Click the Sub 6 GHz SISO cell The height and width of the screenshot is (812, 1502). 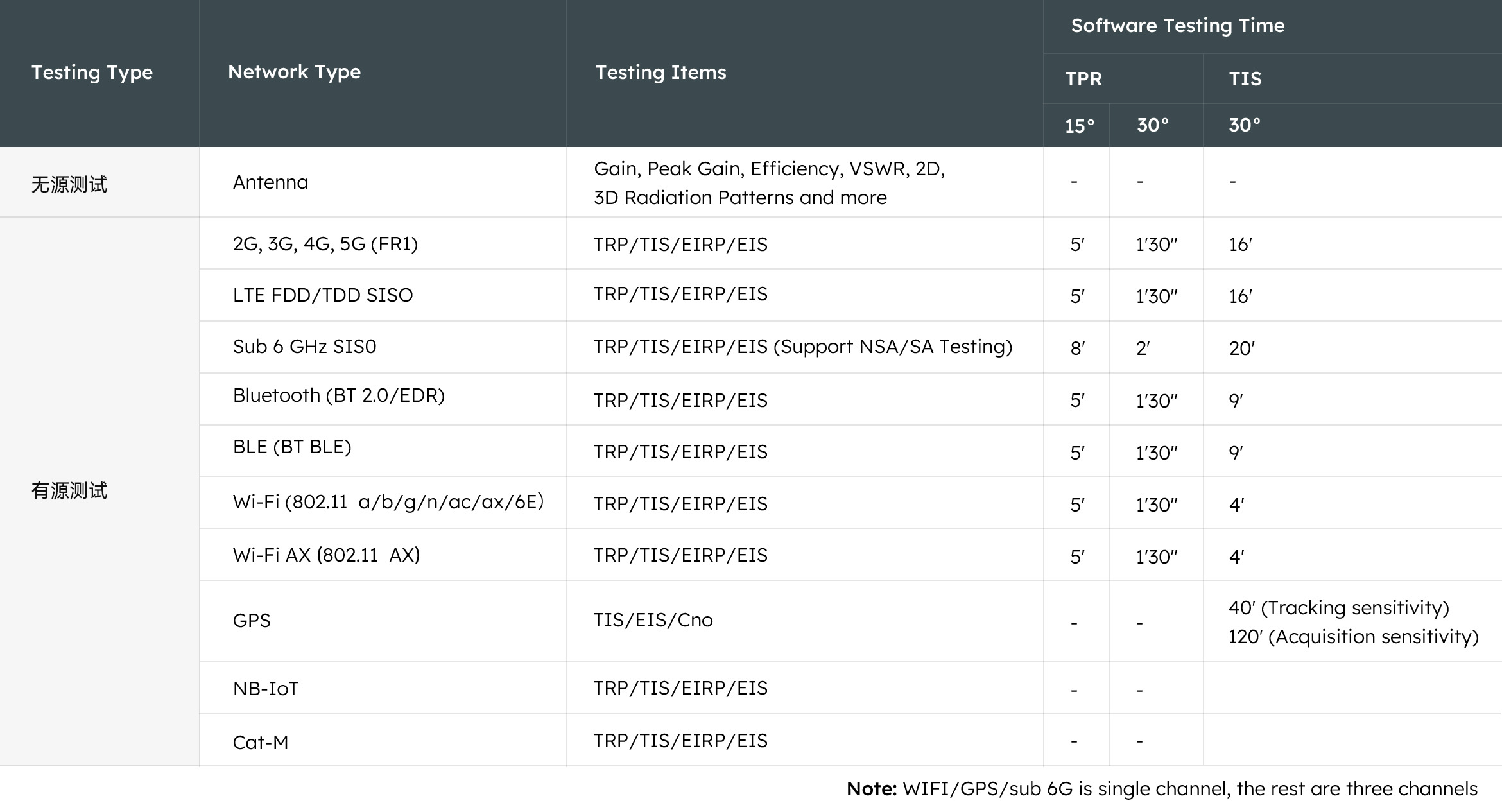coord(304,347)
